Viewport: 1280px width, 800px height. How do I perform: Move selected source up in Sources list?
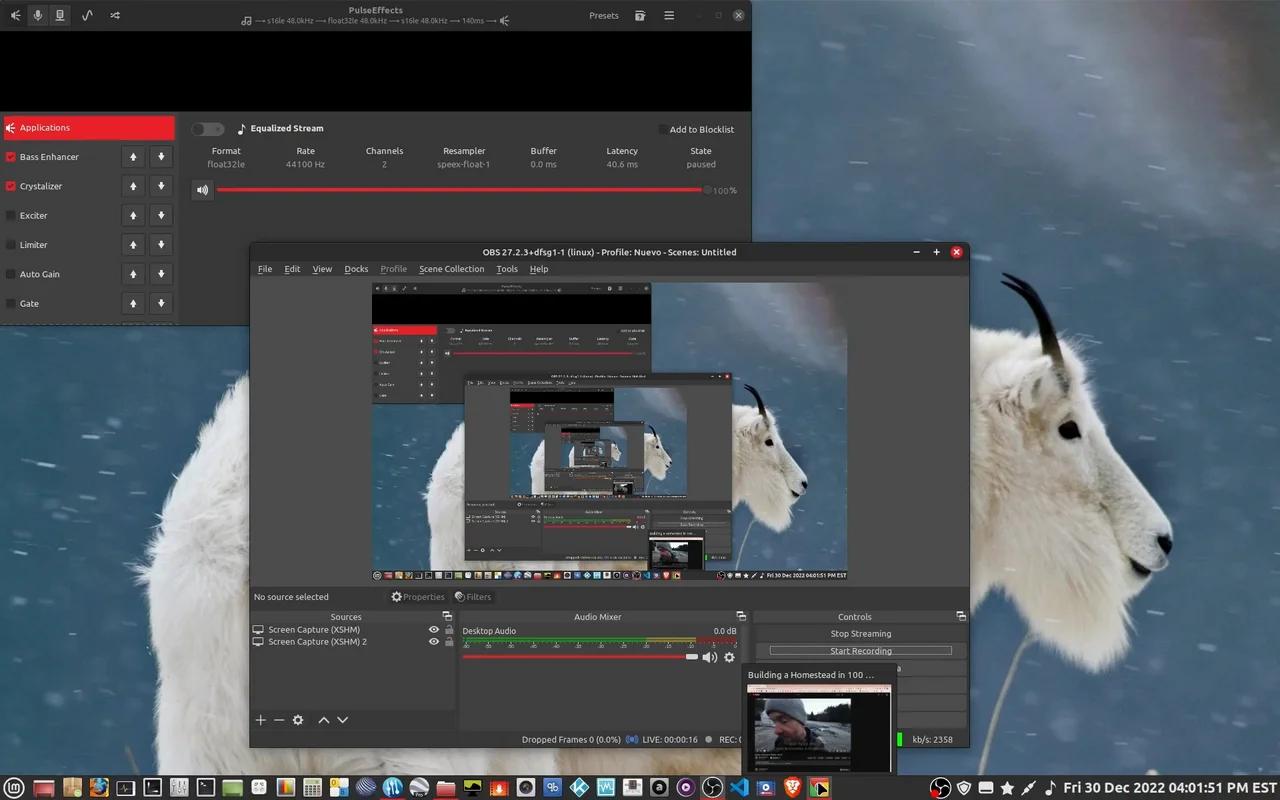click(x=324, y=720)
